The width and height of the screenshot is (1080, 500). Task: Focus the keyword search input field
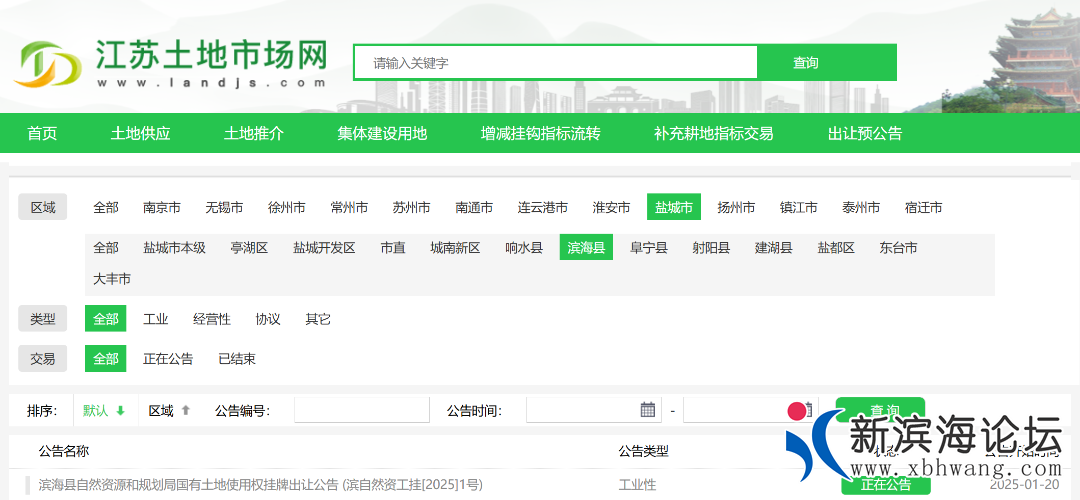(x=556, y=62)
